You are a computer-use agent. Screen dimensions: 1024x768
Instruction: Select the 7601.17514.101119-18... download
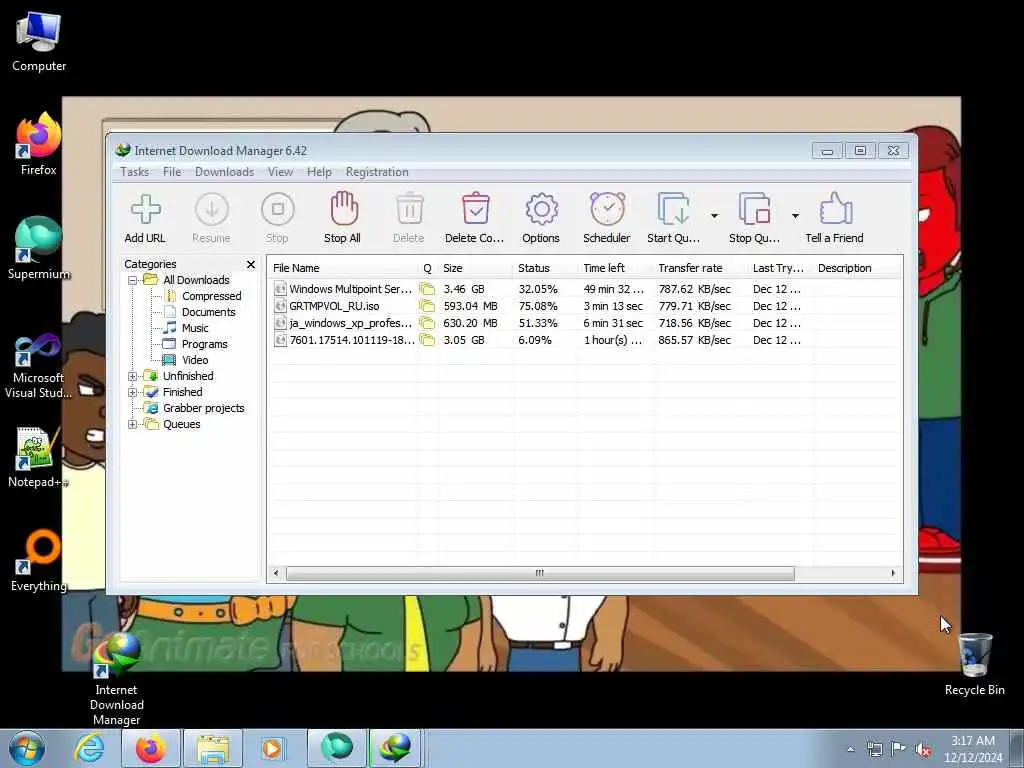click(x=584, y=340)
